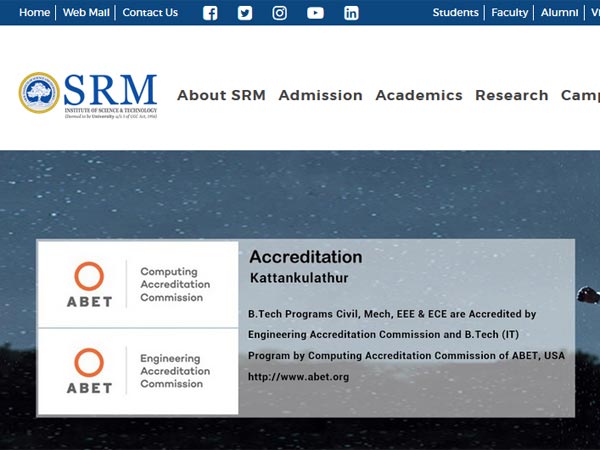This screenshot has width=600, height=450.
Task: Click the http://www.abet.org URL text
Action: click(298, 377)
